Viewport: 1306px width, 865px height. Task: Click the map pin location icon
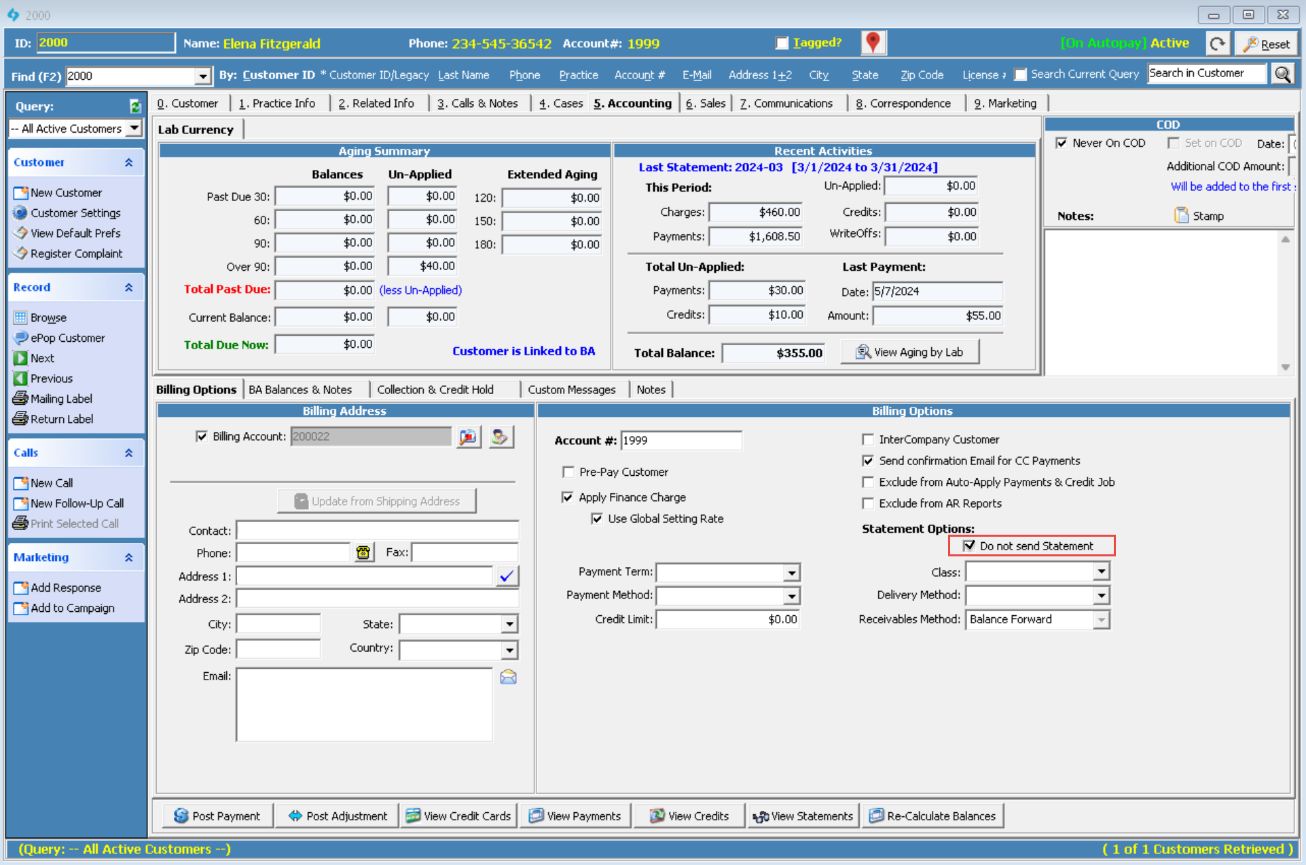[873, 43]
